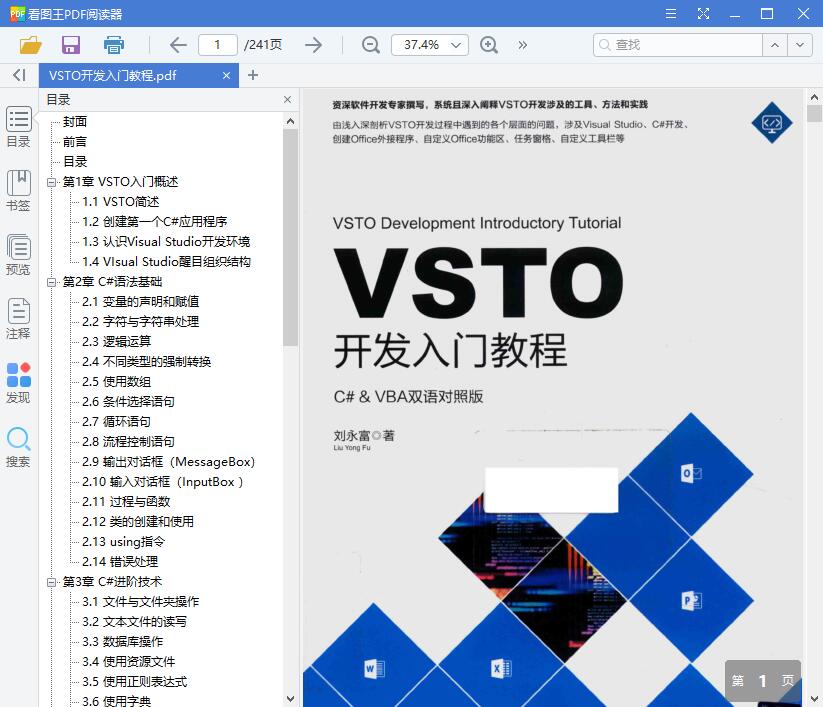
Task: Zoom out with the minus magnifier
Action: pyautogui.click(x=371, y=45)
